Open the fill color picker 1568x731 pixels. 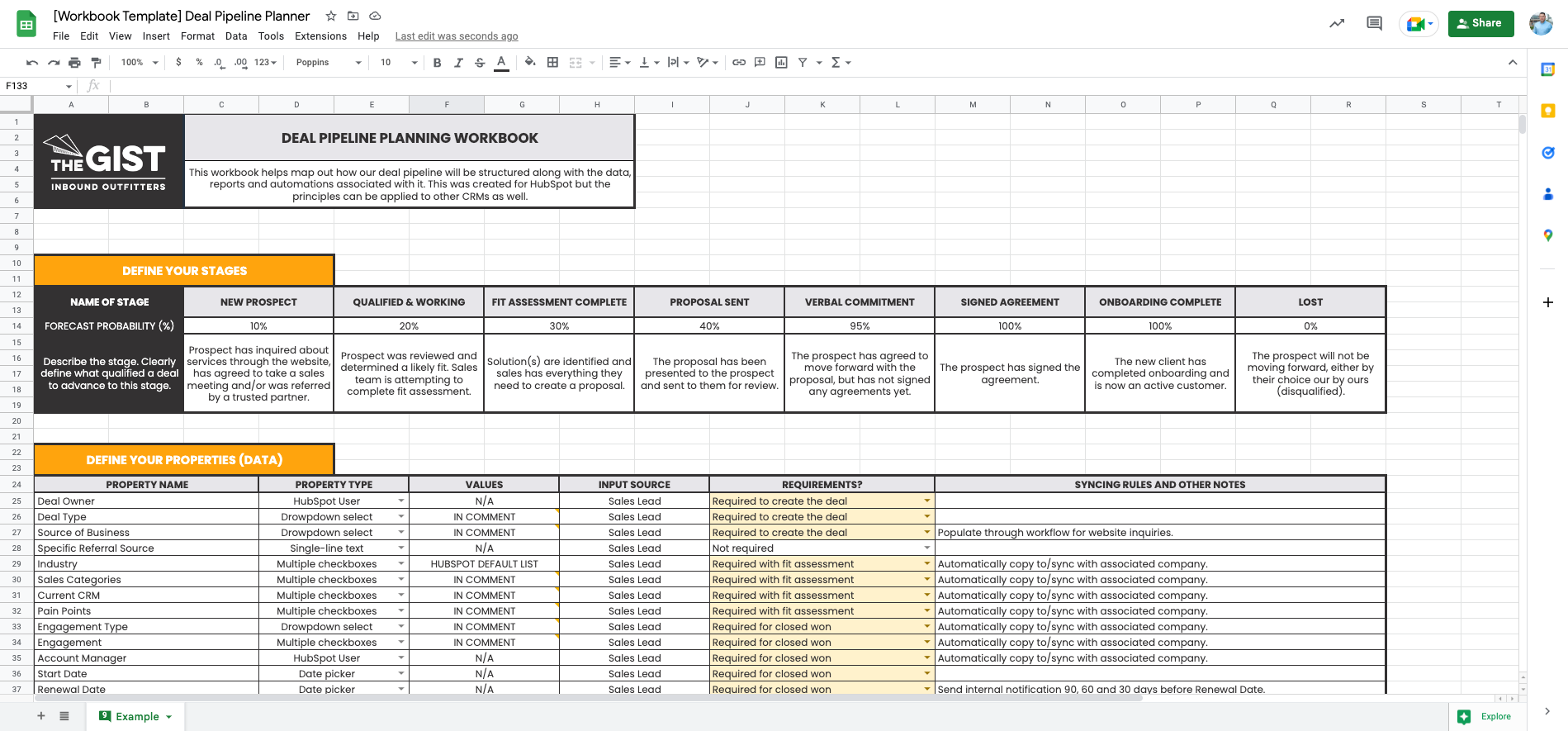530,63
